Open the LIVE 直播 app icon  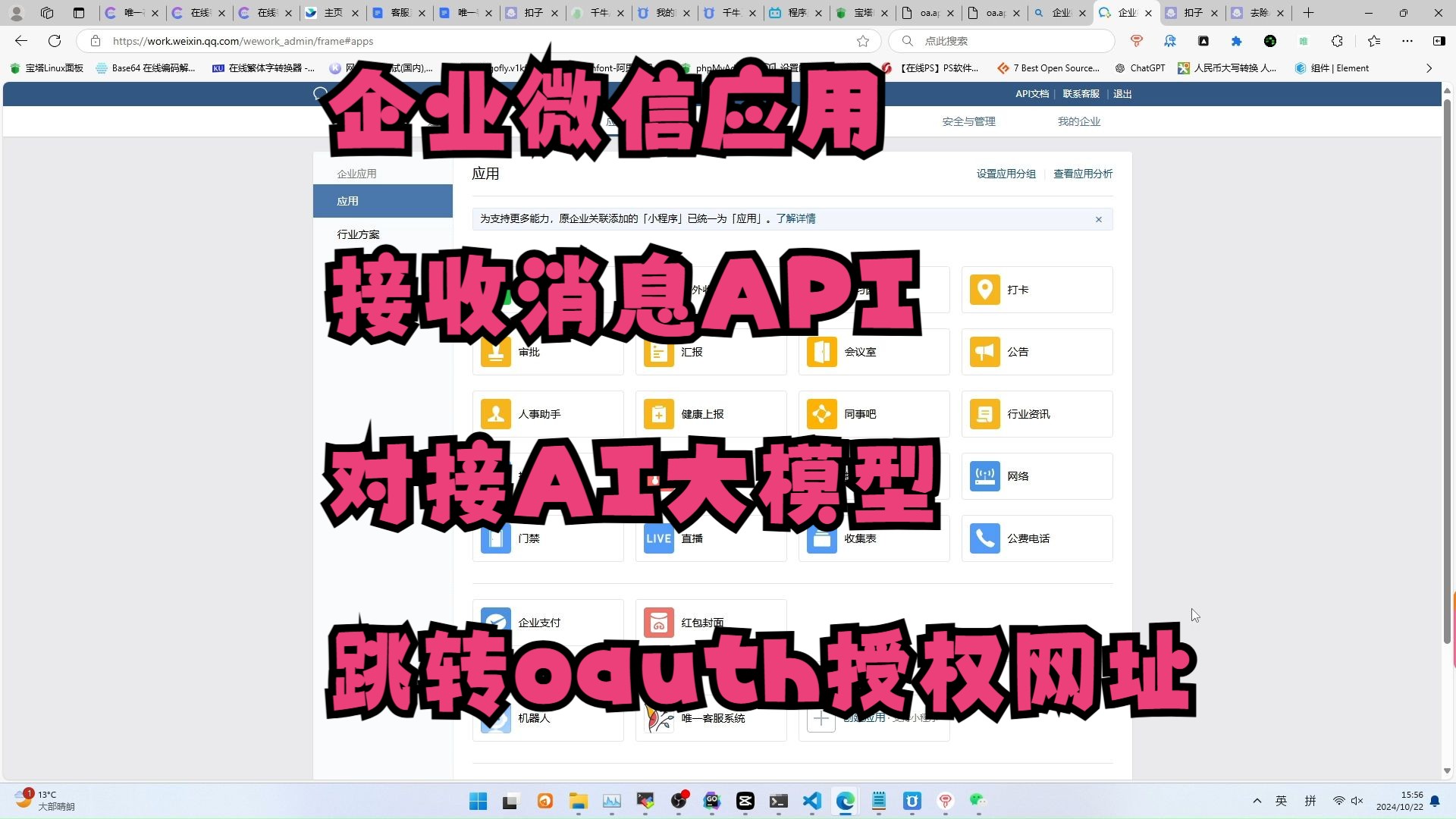click(658, 538)
